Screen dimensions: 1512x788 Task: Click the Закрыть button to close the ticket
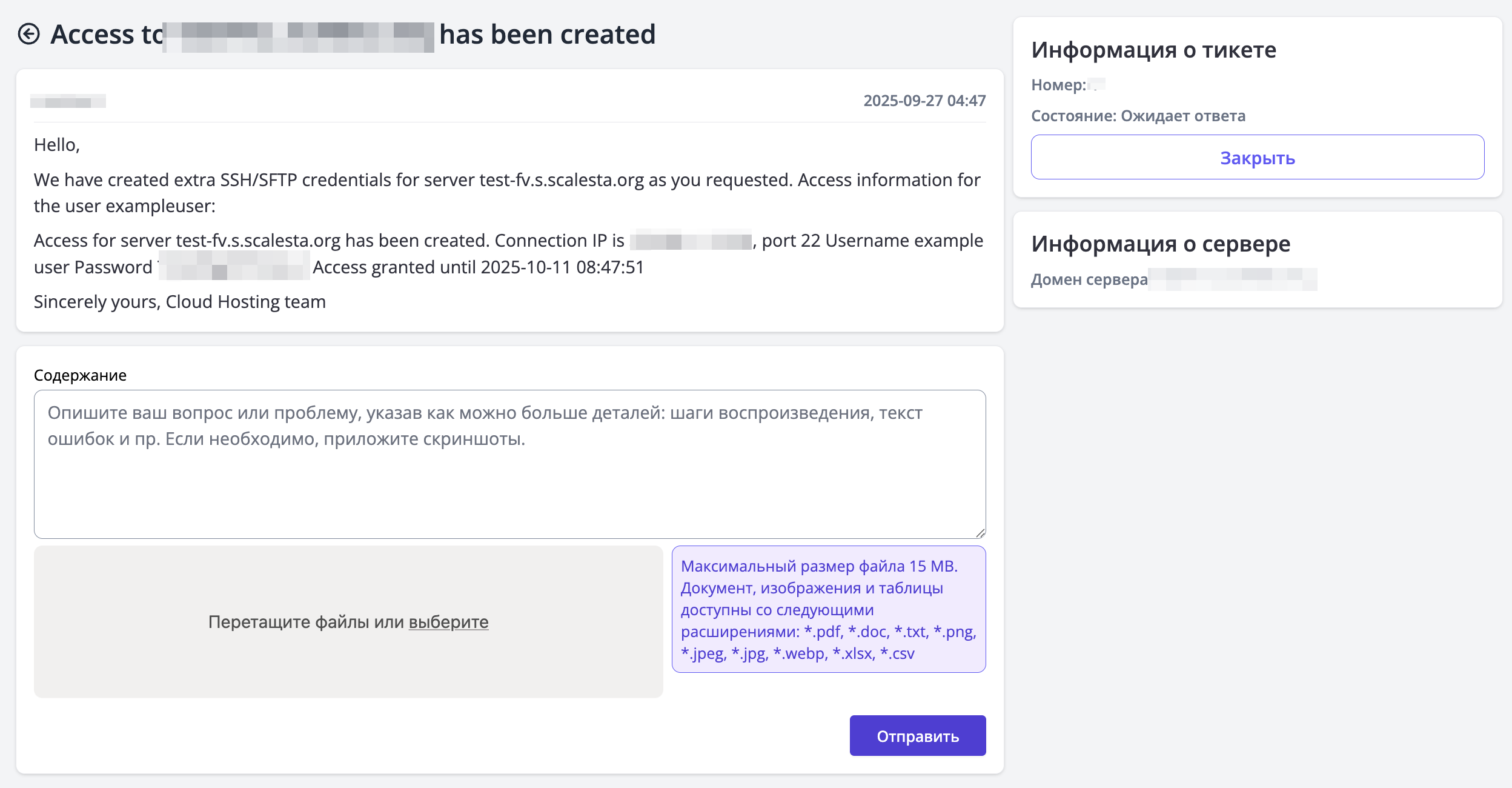point(1257,158)
